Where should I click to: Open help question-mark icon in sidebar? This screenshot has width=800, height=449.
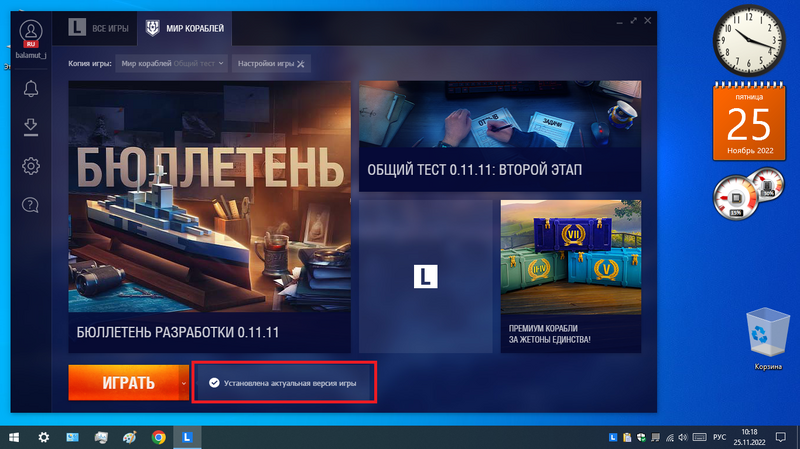(x=31, y=205)
